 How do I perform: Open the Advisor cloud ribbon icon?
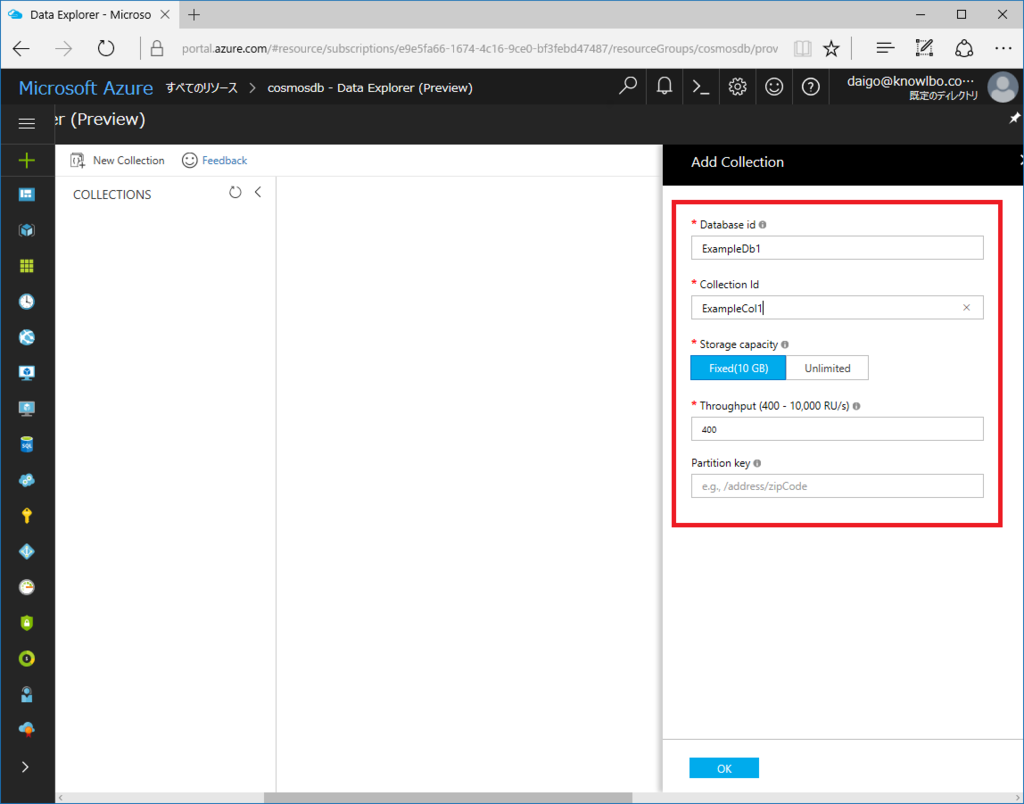tap(27, 730)
